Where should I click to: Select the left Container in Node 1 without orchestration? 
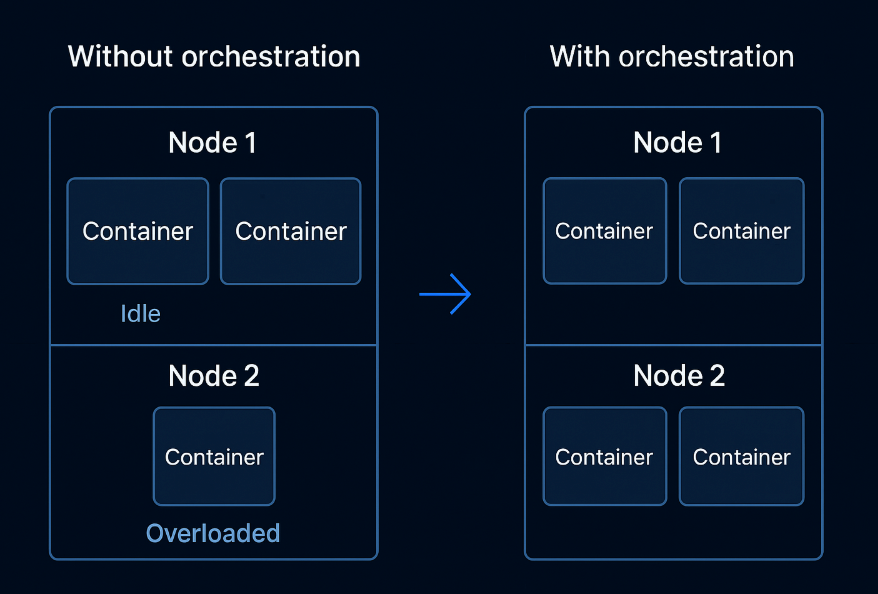tap(138, 231)
